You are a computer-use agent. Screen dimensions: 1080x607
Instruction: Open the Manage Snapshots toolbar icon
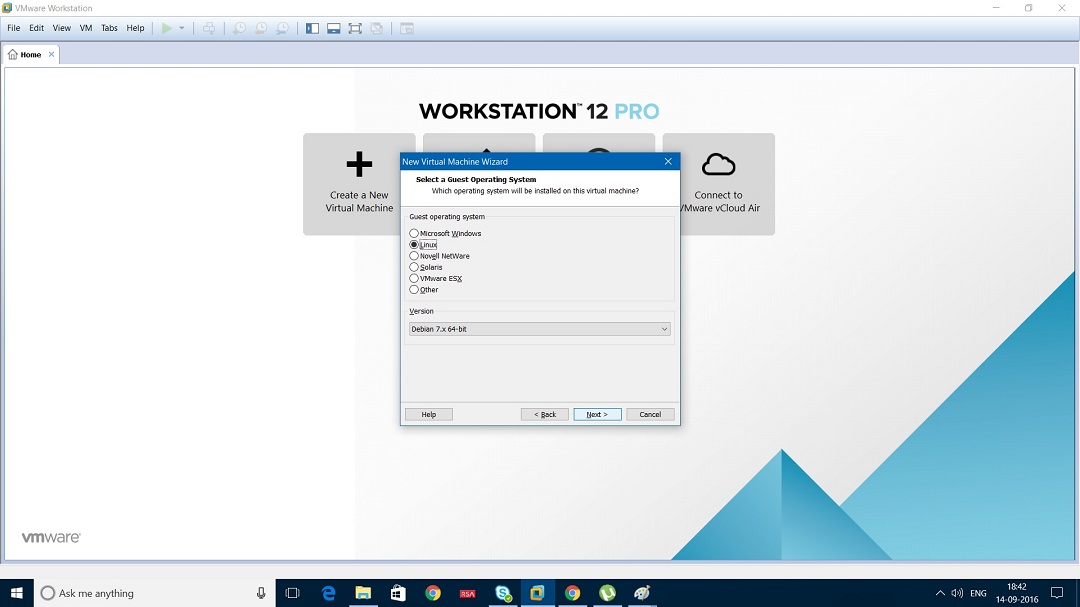pos(282,28)
